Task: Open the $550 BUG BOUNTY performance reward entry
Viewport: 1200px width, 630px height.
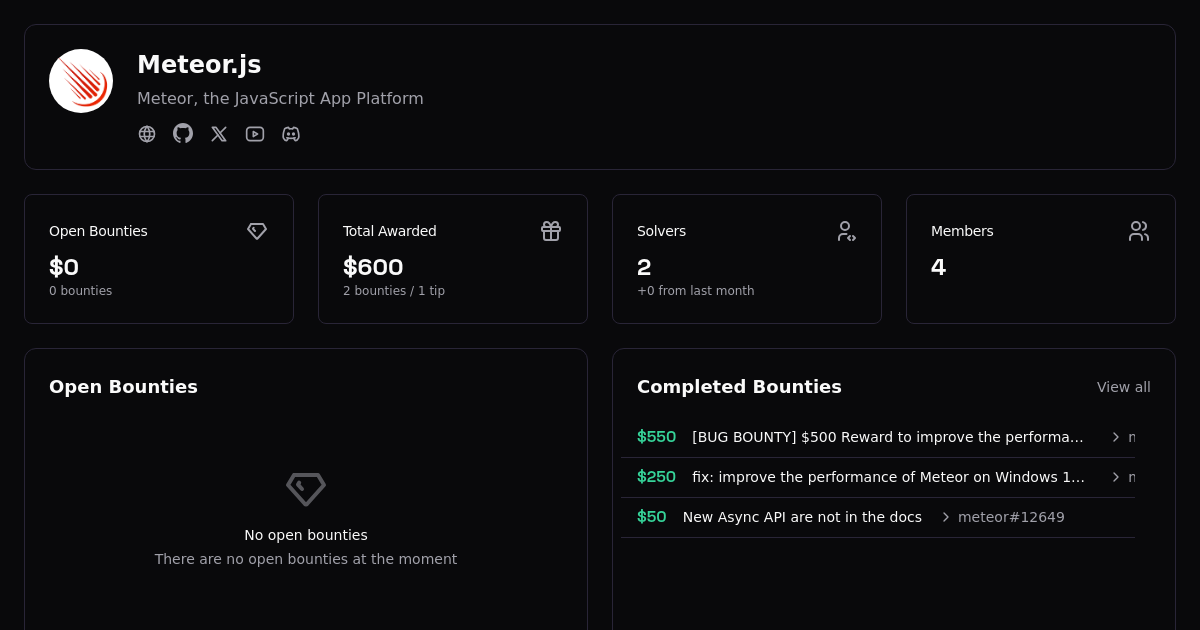Action: coord(887,437)
